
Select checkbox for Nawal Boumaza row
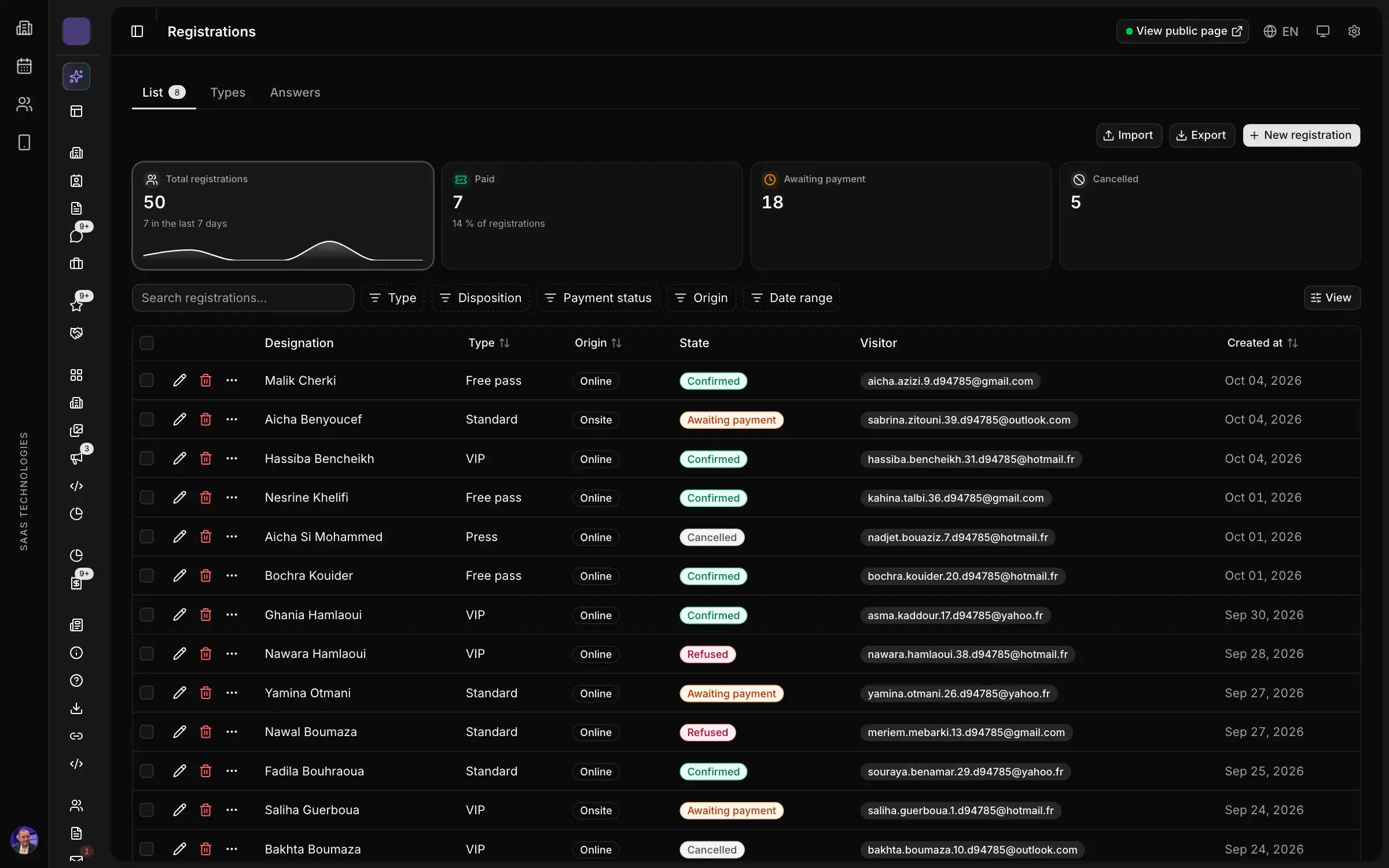[x=147, y=732]
